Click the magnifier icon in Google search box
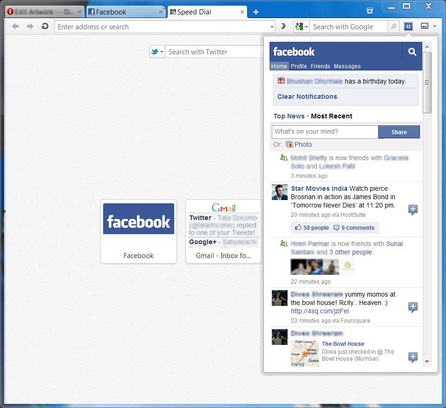The height and width of the screenshot is (408, 446). click(394, 26)
